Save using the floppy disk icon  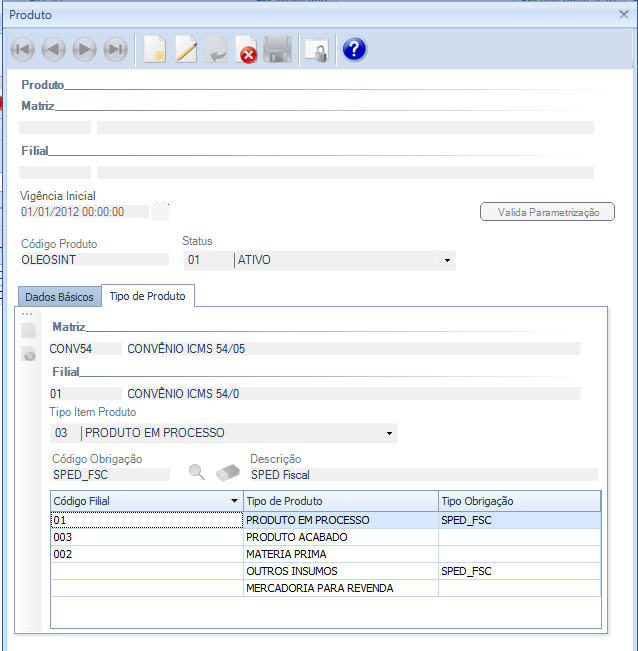[278, 50]
